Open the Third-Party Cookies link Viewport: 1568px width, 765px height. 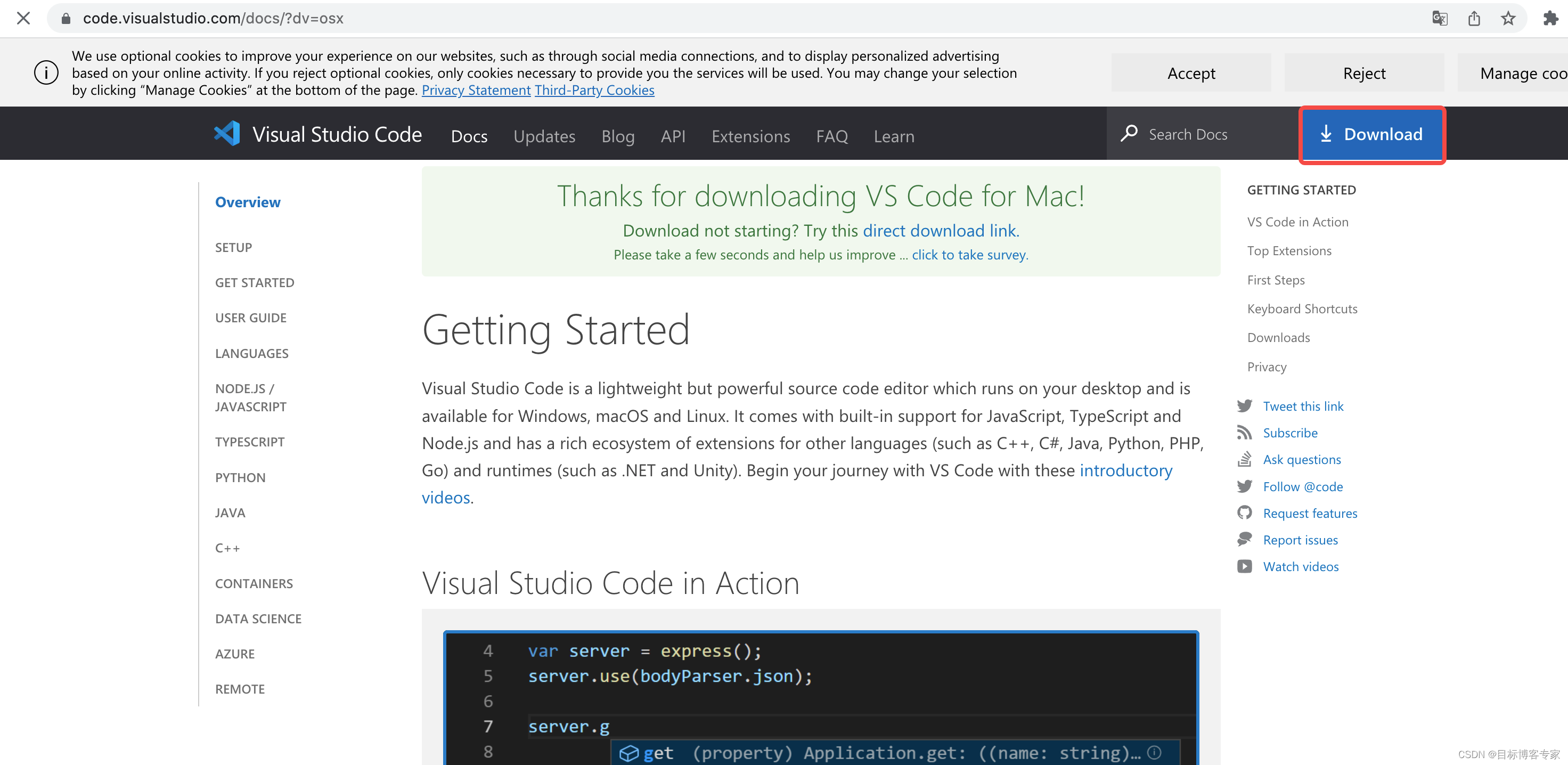(594, 90)
